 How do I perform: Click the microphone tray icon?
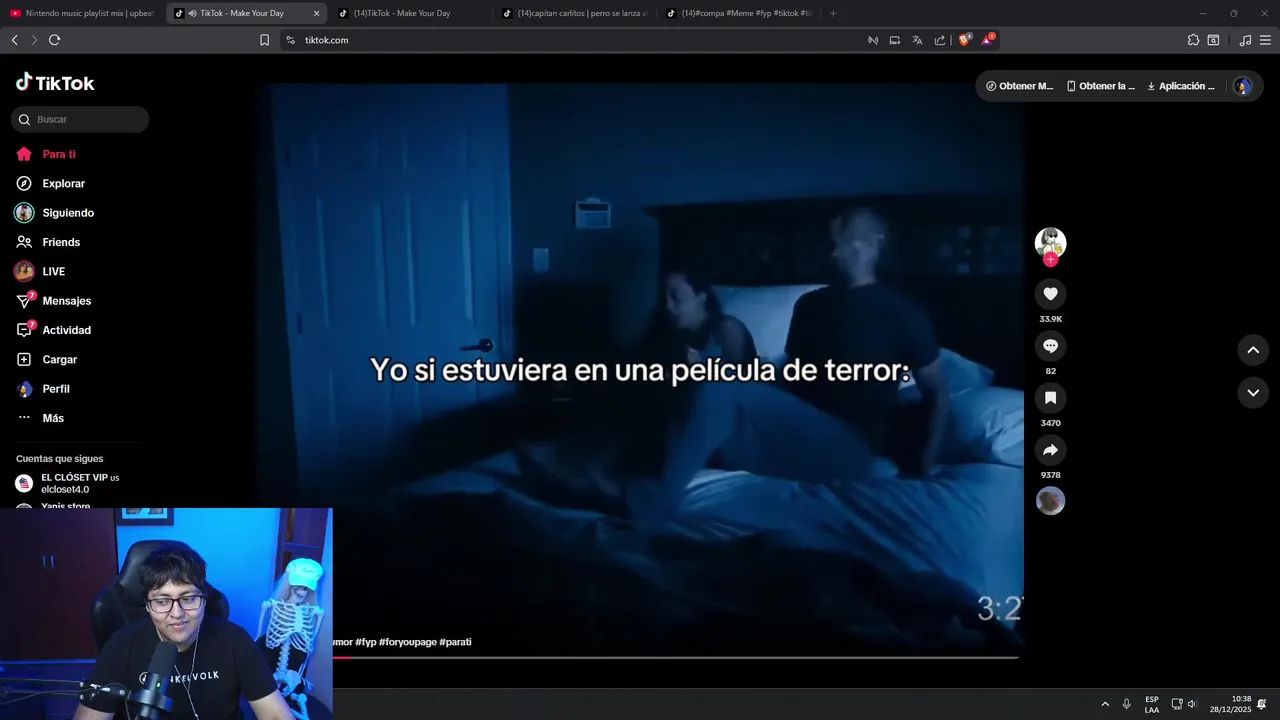tap(1127, 704)
